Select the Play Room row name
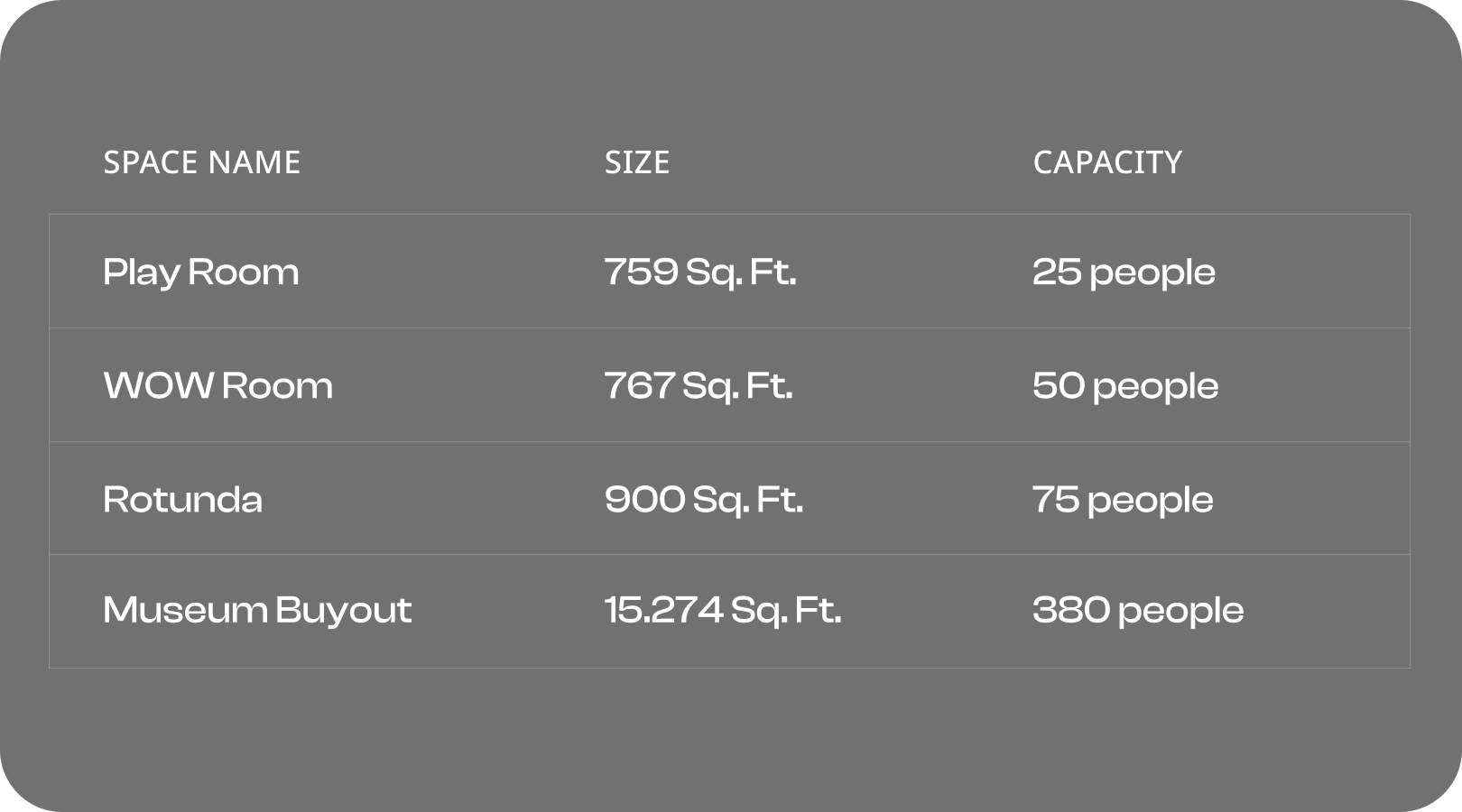 pyautogui.click(x=200, y=272)
